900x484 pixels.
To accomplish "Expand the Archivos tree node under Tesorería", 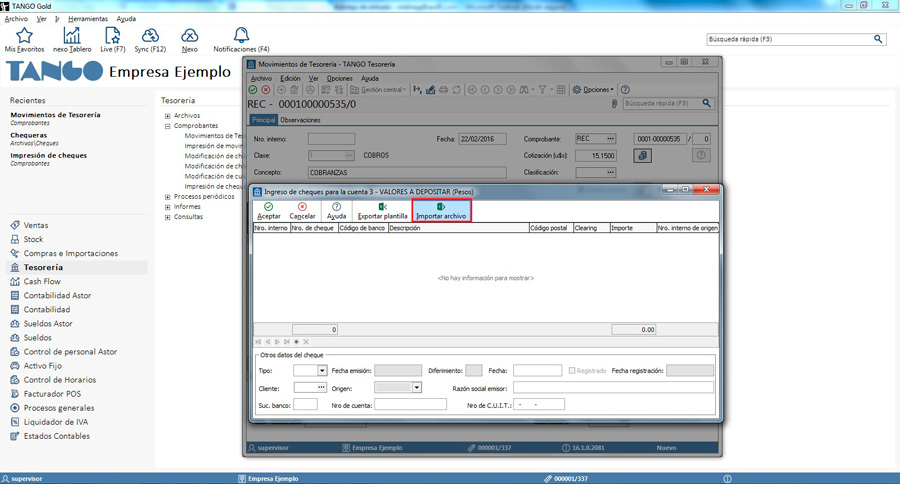I will tap(168, 116).
